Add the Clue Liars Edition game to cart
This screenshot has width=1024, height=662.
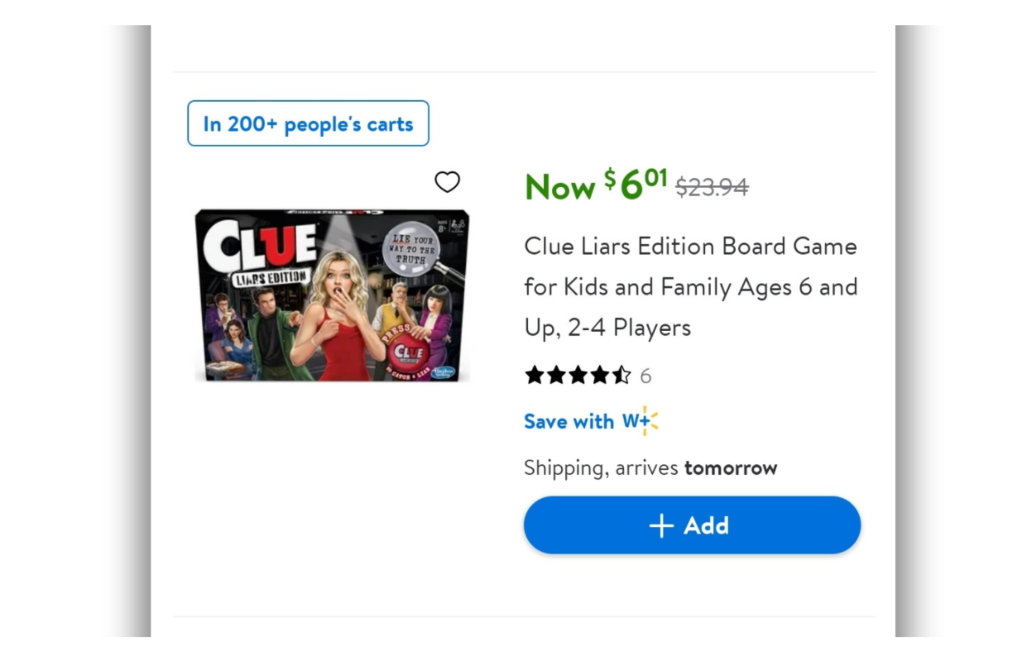(x=692, y=526)
